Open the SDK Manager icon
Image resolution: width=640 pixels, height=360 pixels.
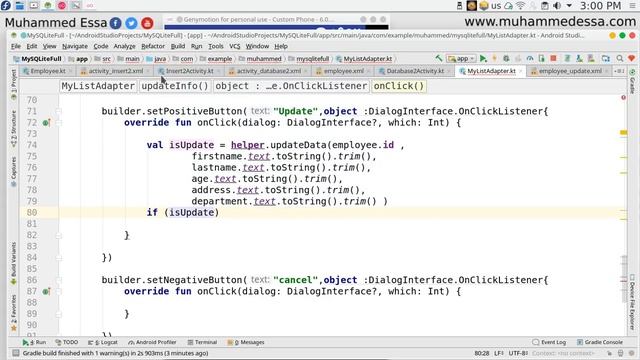point(579,58)
